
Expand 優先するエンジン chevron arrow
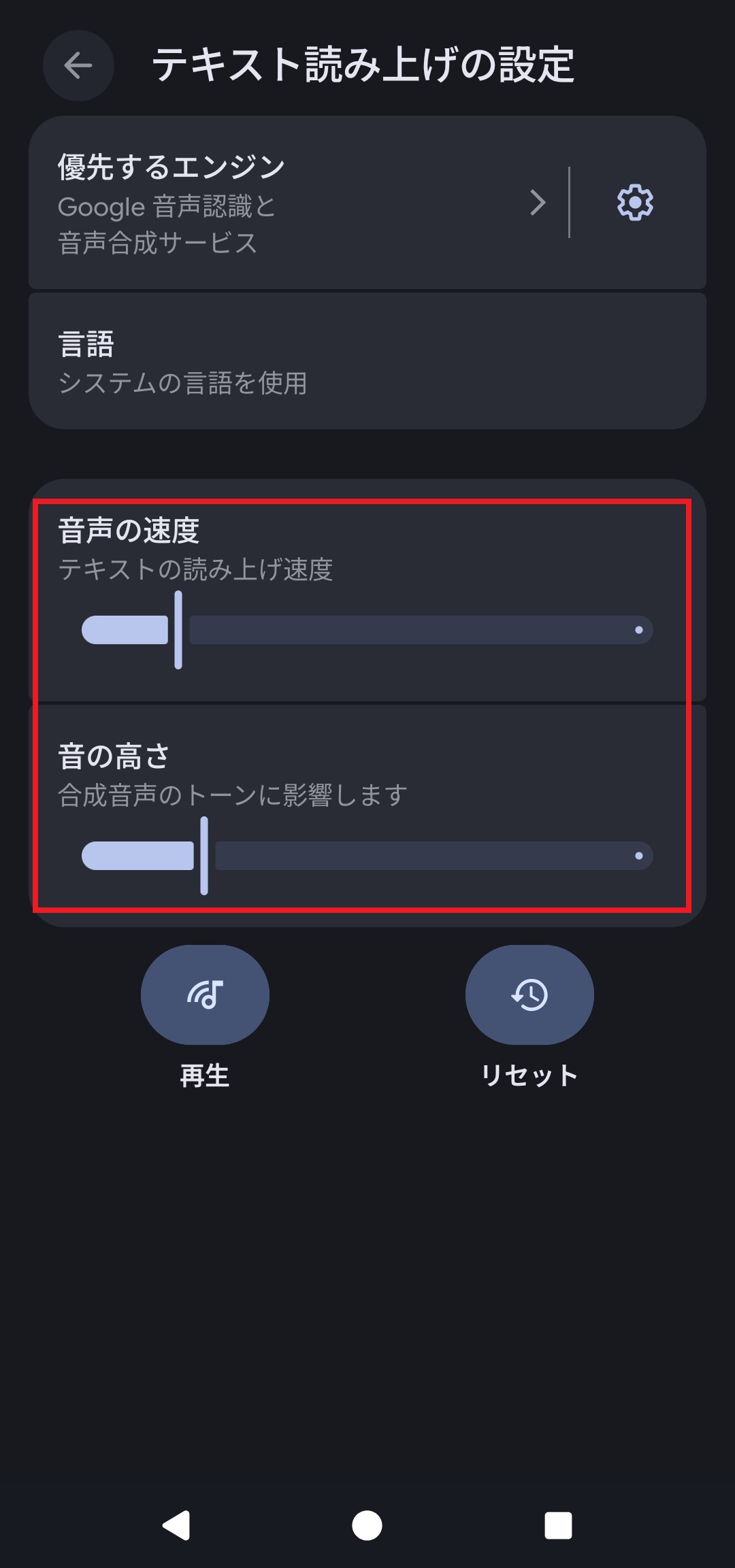click(x=538, y=202)
